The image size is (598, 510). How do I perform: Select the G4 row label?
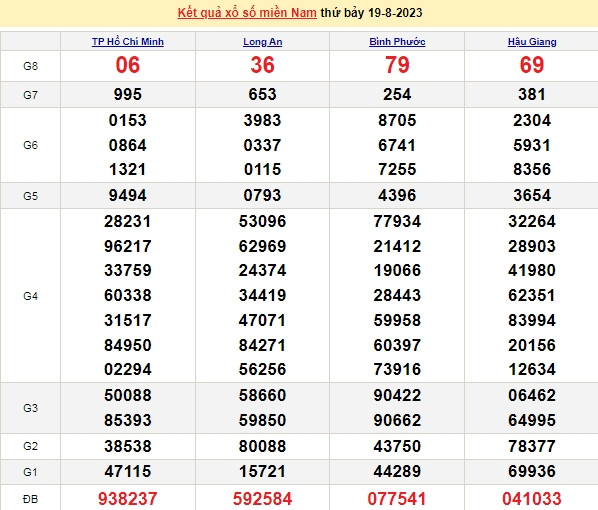pyautogui.click(x=31, y=296)
